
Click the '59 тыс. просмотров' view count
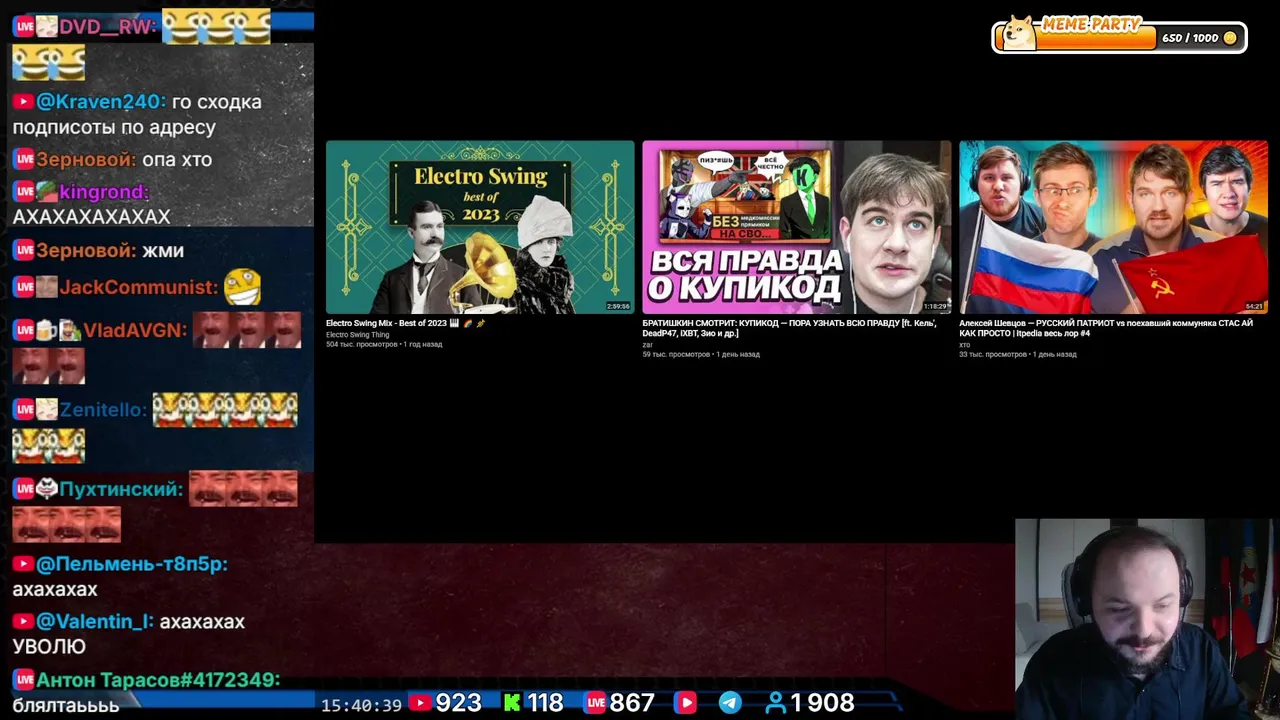[676, 354]
